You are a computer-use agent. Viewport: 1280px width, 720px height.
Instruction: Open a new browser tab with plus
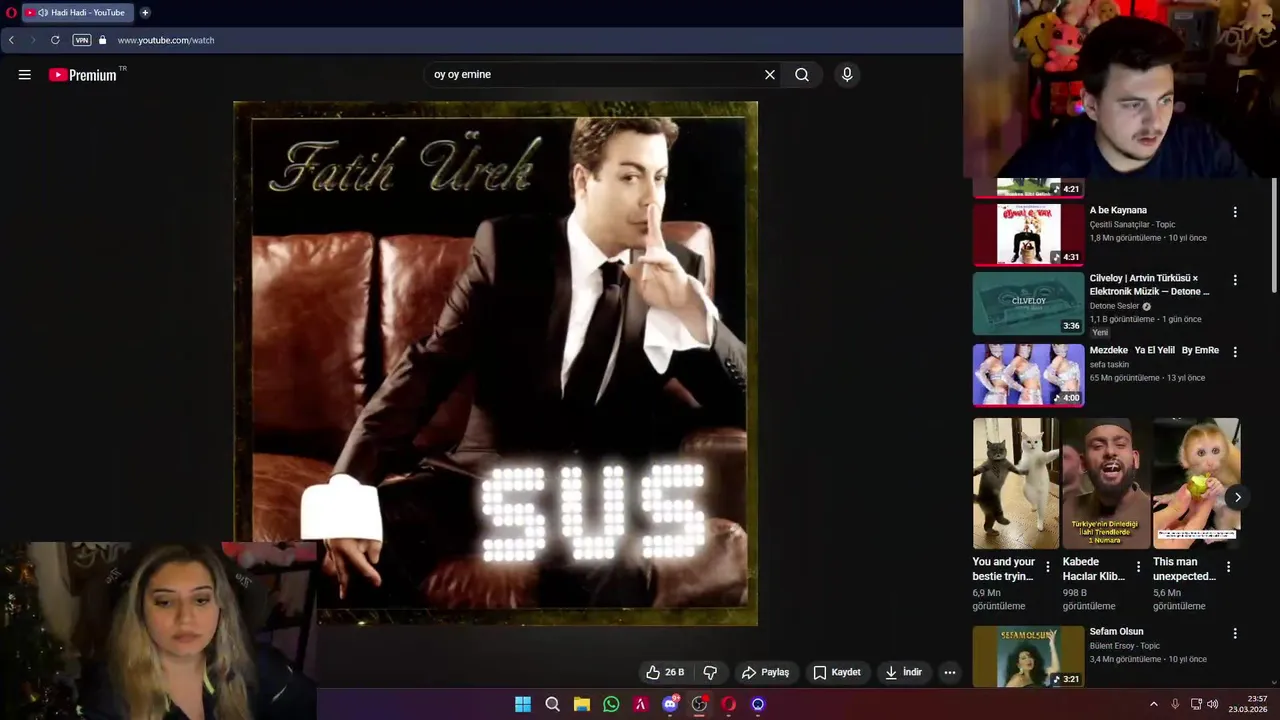coord(145,13)
